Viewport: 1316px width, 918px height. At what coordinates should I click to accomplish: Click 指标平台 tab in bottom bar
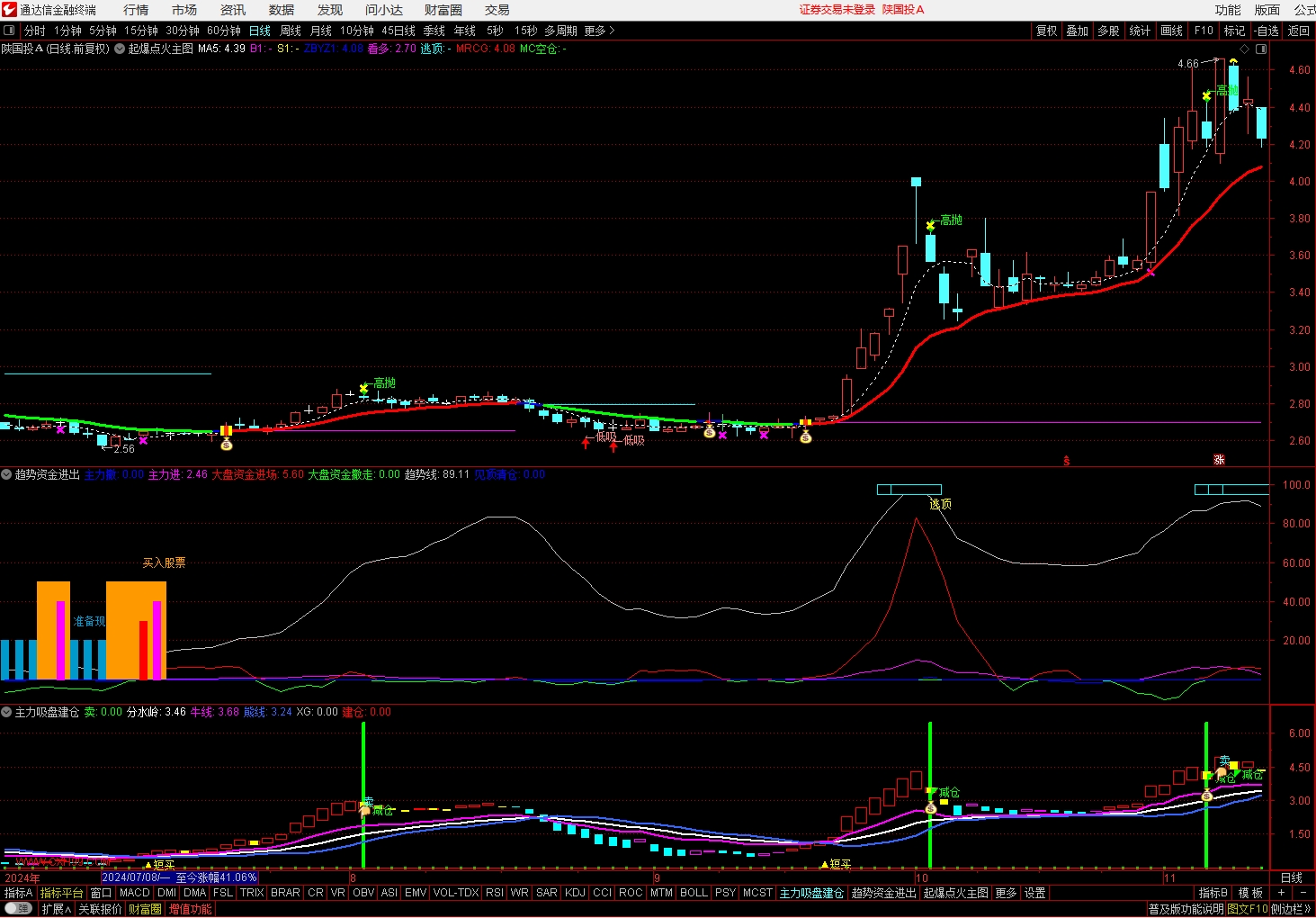(x=61, y=893)
